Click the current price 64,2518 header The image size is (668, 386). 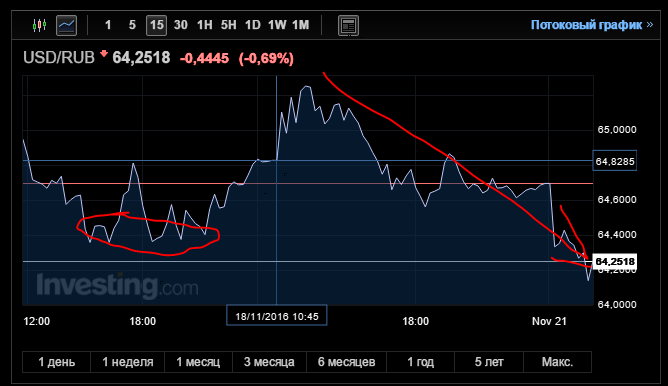141,58
